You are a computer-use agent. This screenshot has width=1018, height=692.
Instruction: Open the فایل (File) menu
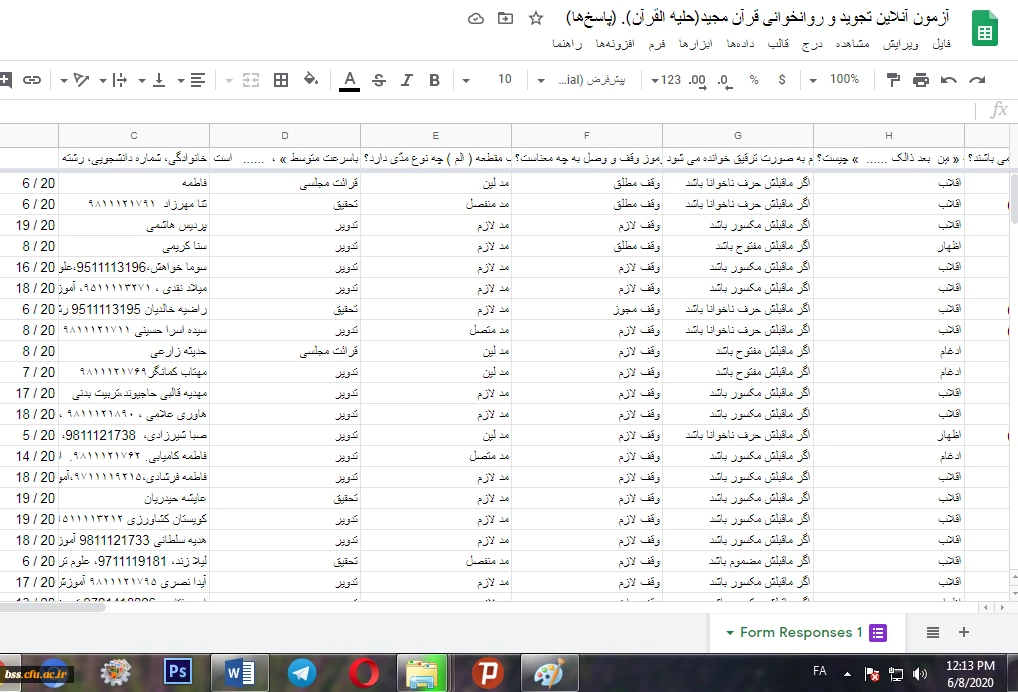click(x=941, y=44)
